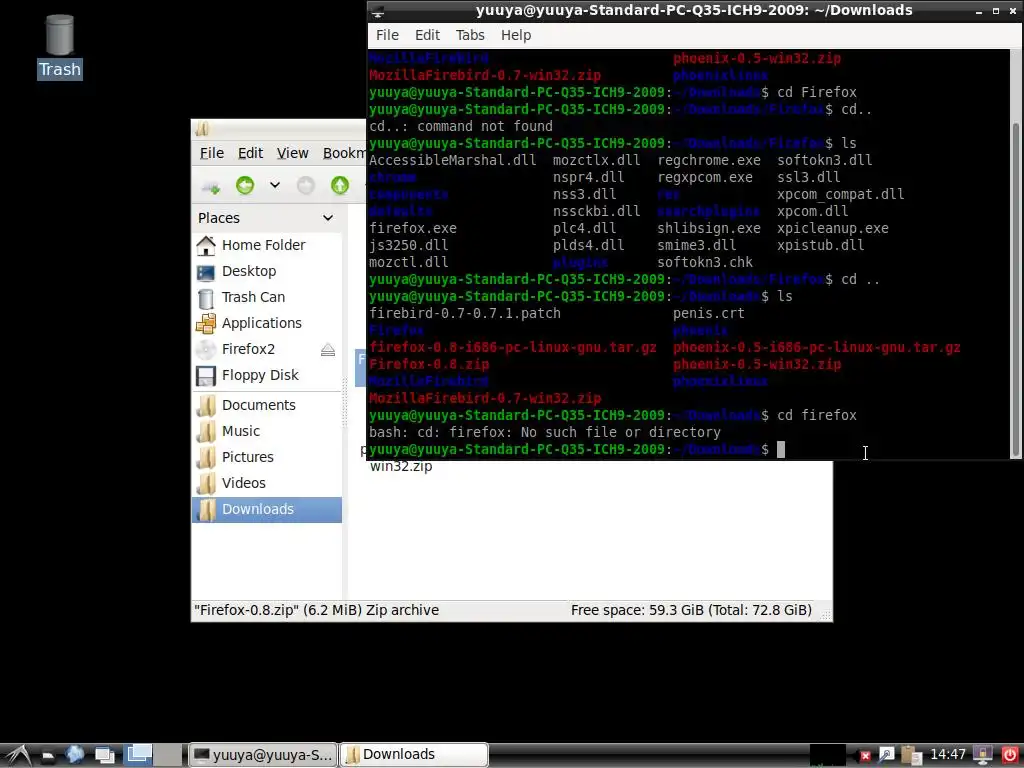The height and width of the screenshot is (768, 1024).
Task: Click the iconify all windows taskbar icon
Action: (104, 756)
